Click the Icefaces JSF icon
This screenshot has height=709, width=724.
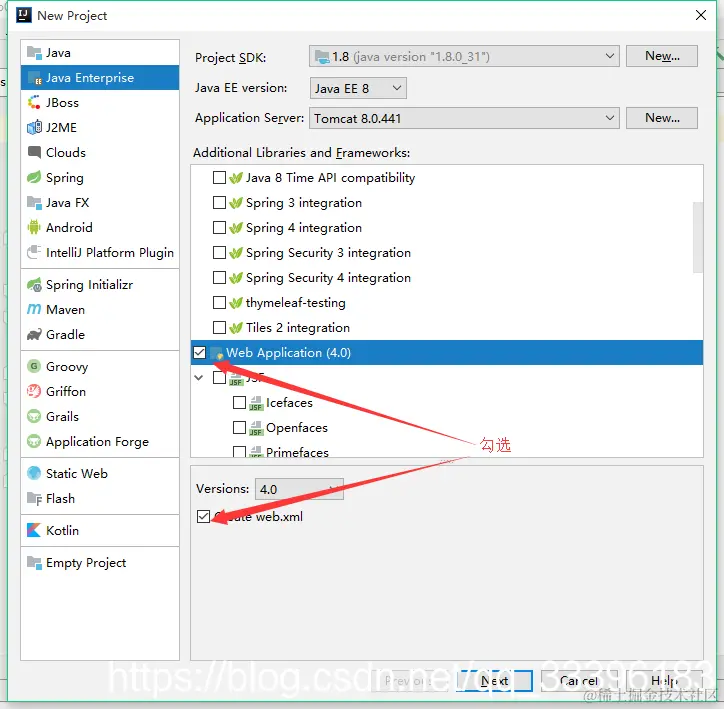pos(256,403)
